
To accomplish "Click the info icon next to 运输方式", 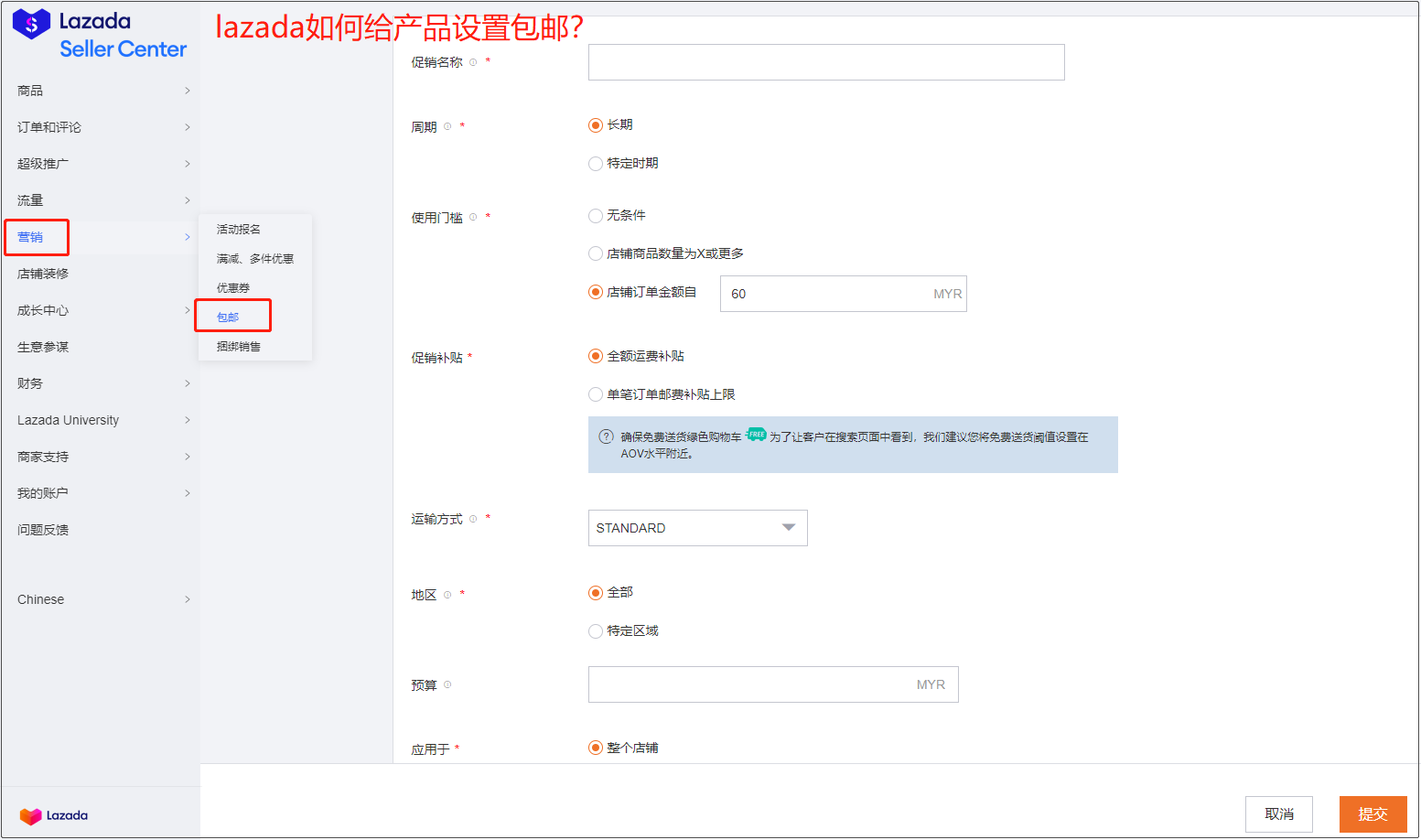I will [473, 519].
